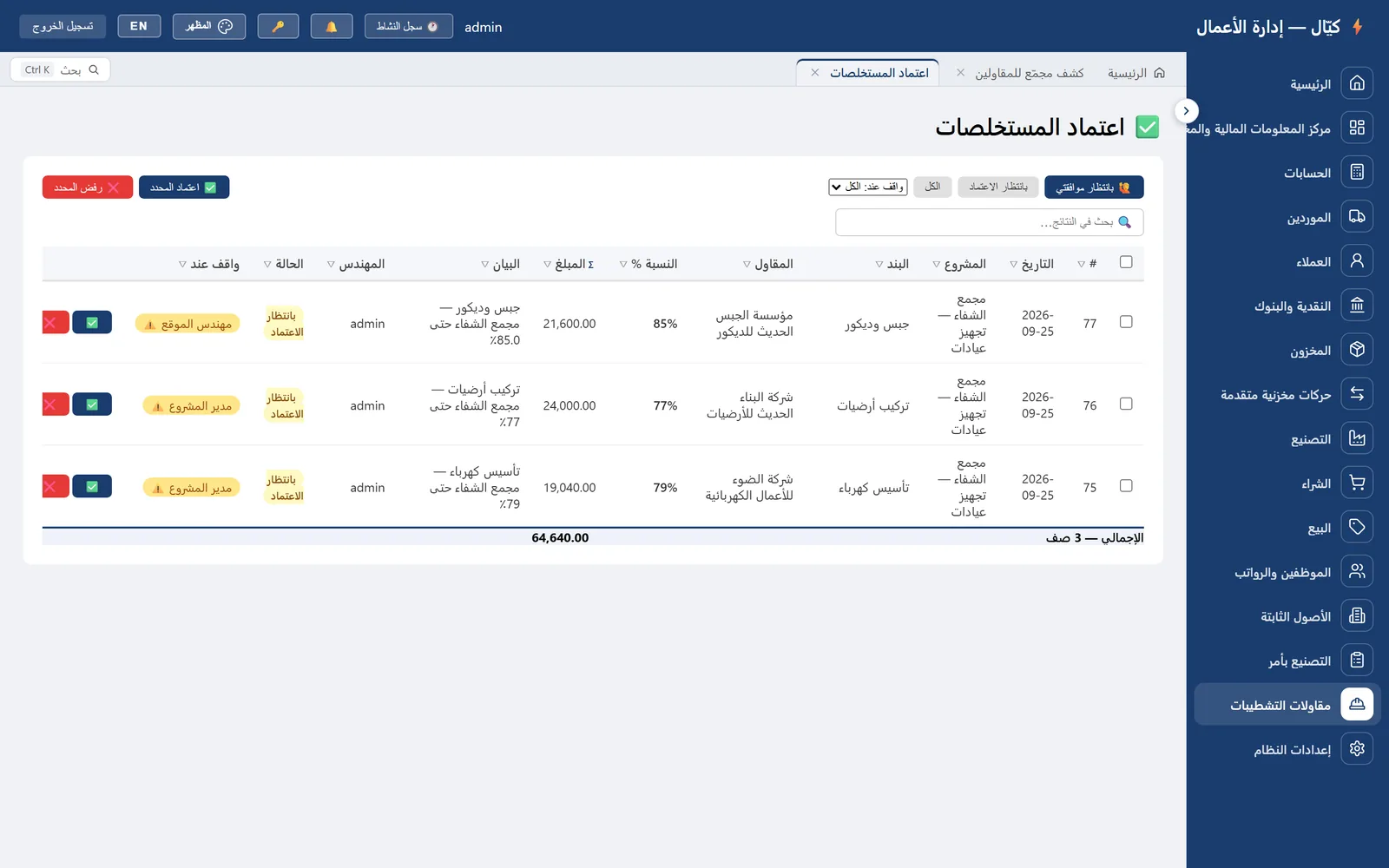Open the واقف عند: الكل dropdown
1389x868 pixels.
(868, 187)
